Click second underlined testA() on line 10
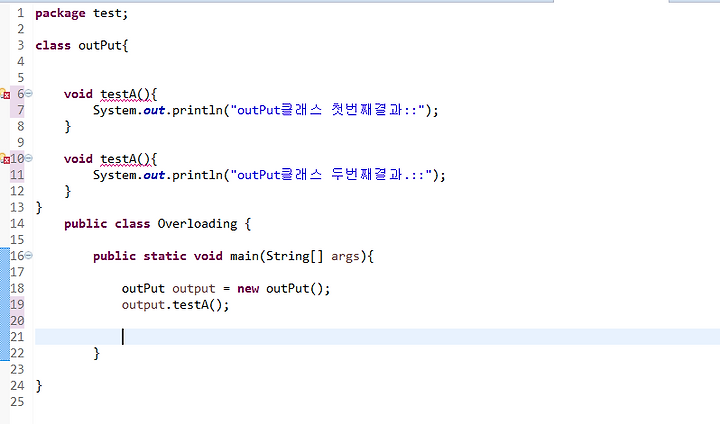The height and width of the screenshot is (424, 720). (x=125, y=159)
